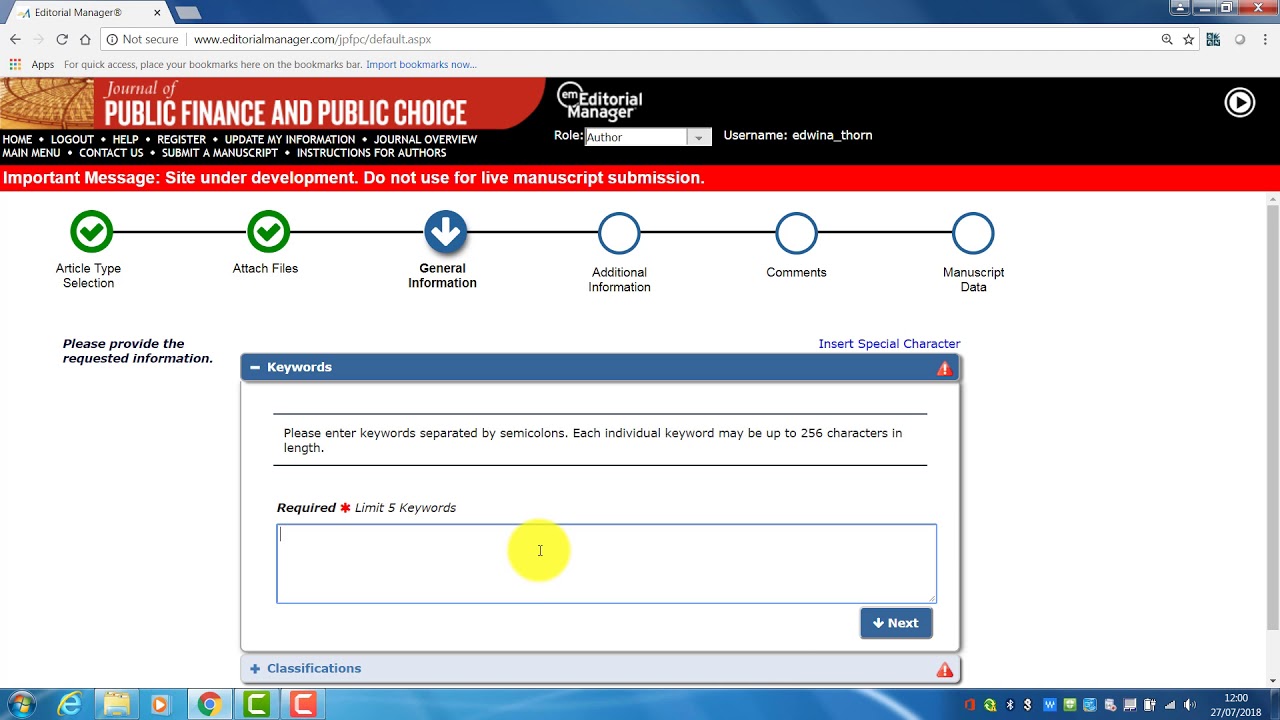This screenshot has width=1280, height=720.
Task: Click the Office tray icon
Action: (969, 705)
